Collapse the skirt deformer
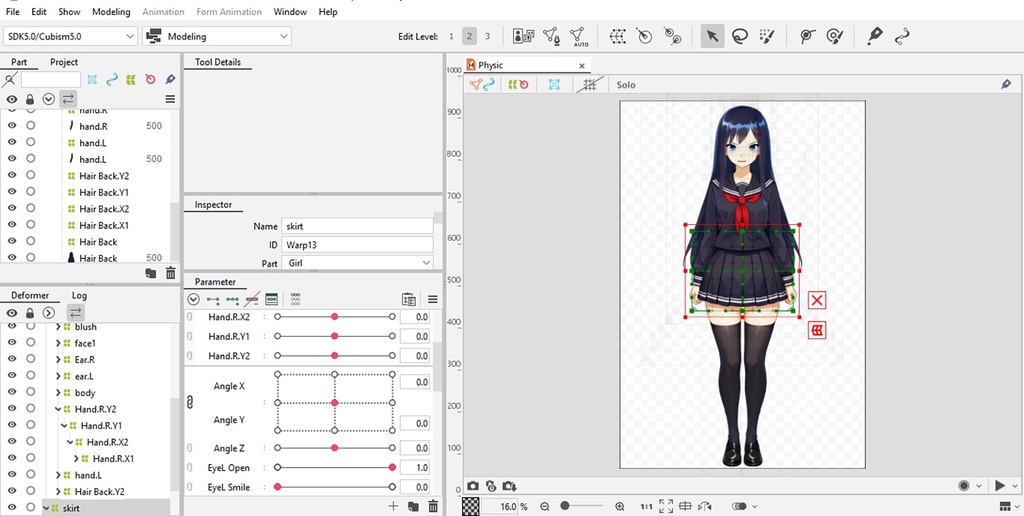1024x516 pixels. pyautogui.click(x=46, y=508)
